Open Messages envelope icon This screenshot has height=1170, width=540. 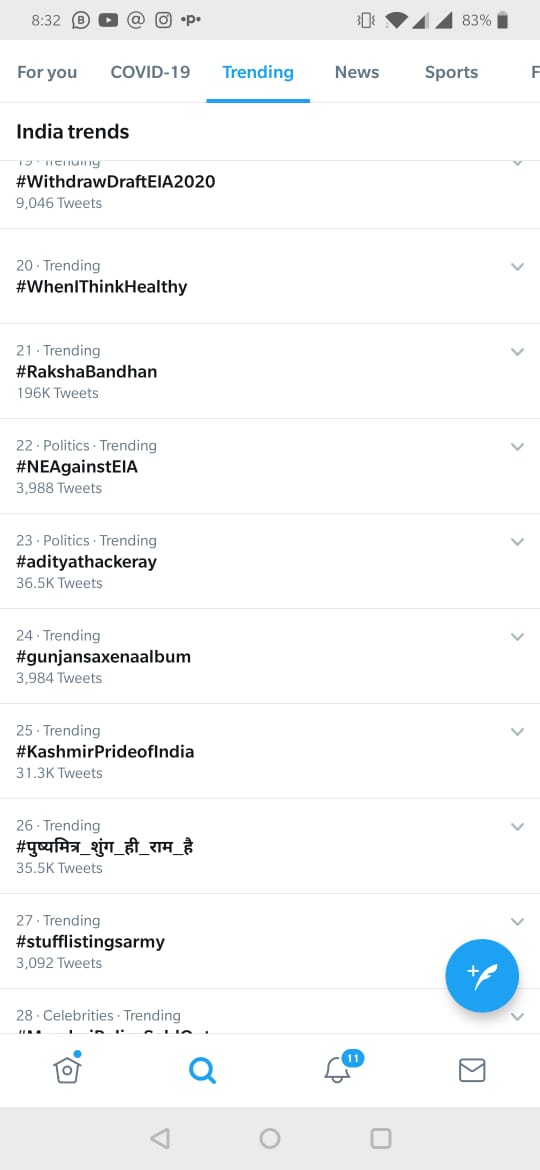(472, 1071)
